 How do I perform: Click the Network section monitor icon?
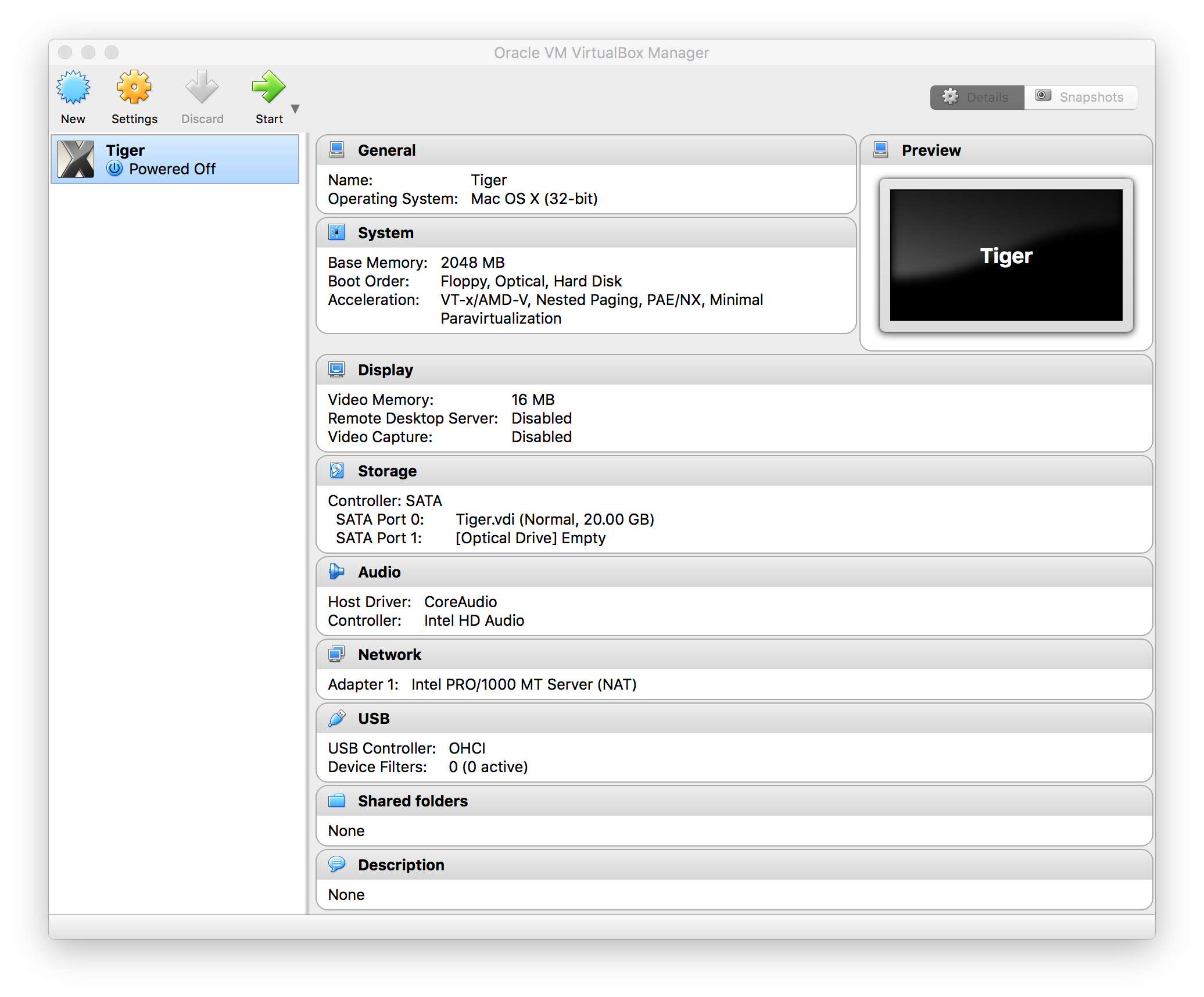coord(336,654)
